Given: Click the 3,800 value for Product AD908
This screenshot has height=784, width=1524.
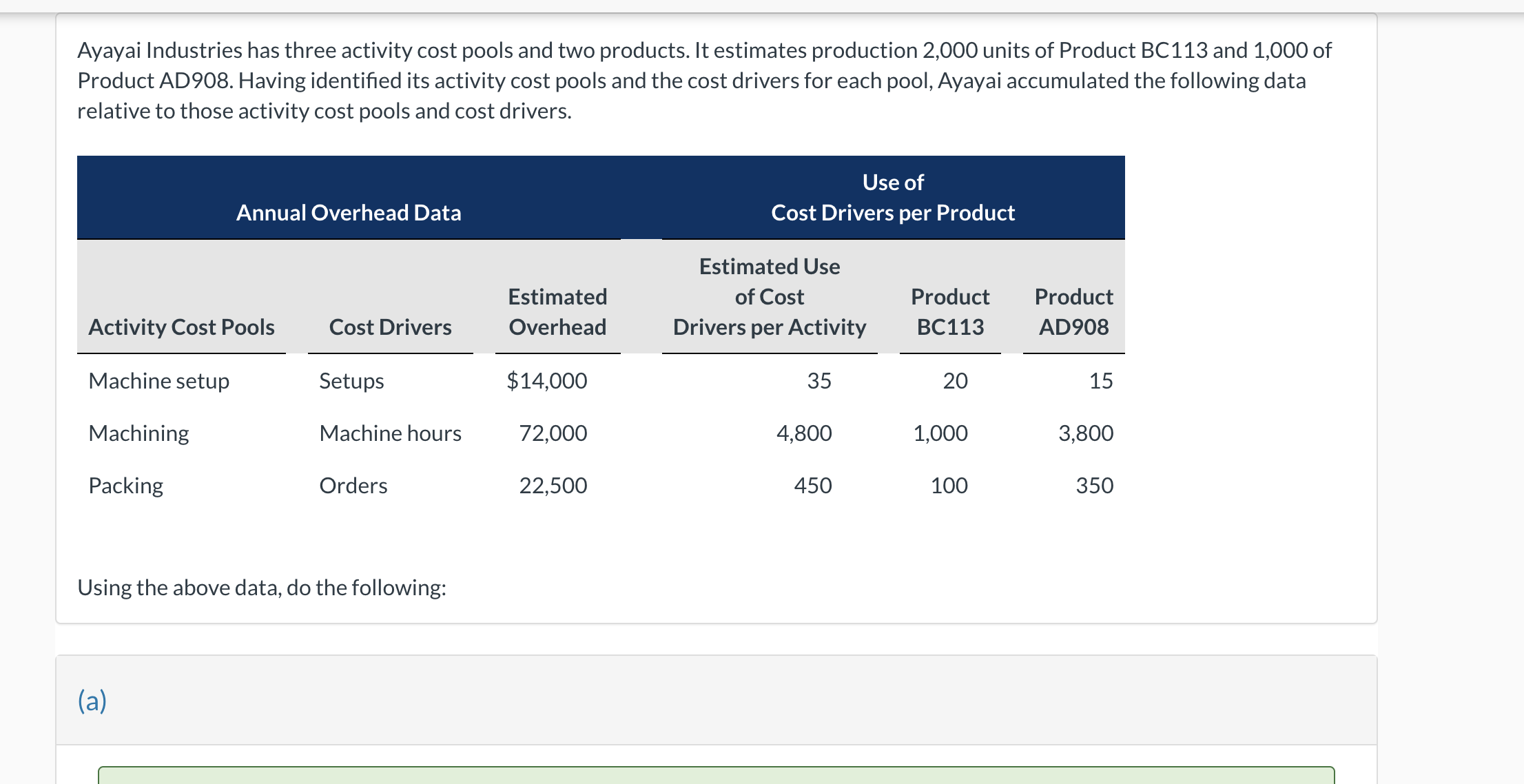Looking at the screenshot, I should pos(1086,433).
